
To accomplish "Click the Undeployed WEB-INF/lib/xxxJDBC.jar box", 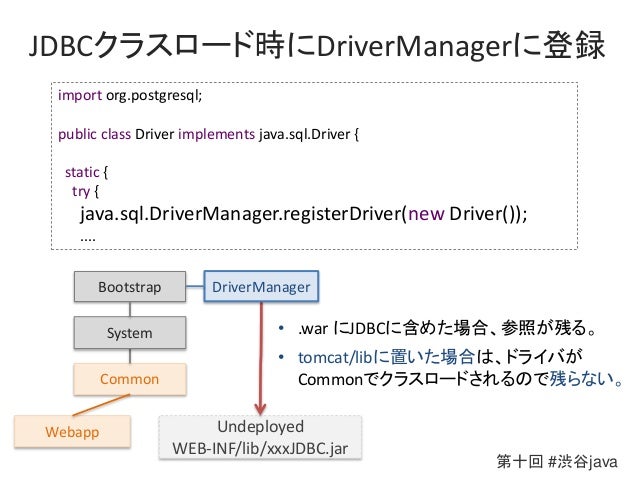I will pos(260,437).
